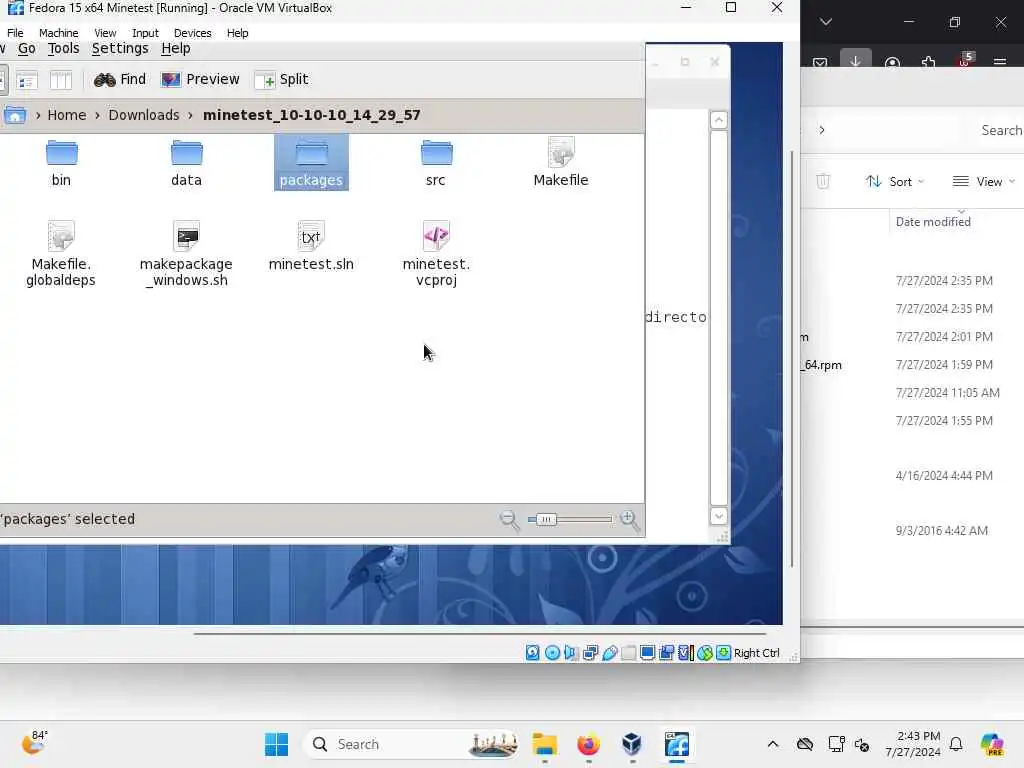Click Date modified column header
This screenshot has height=768, width=1024.
click(x=933, y=222)
